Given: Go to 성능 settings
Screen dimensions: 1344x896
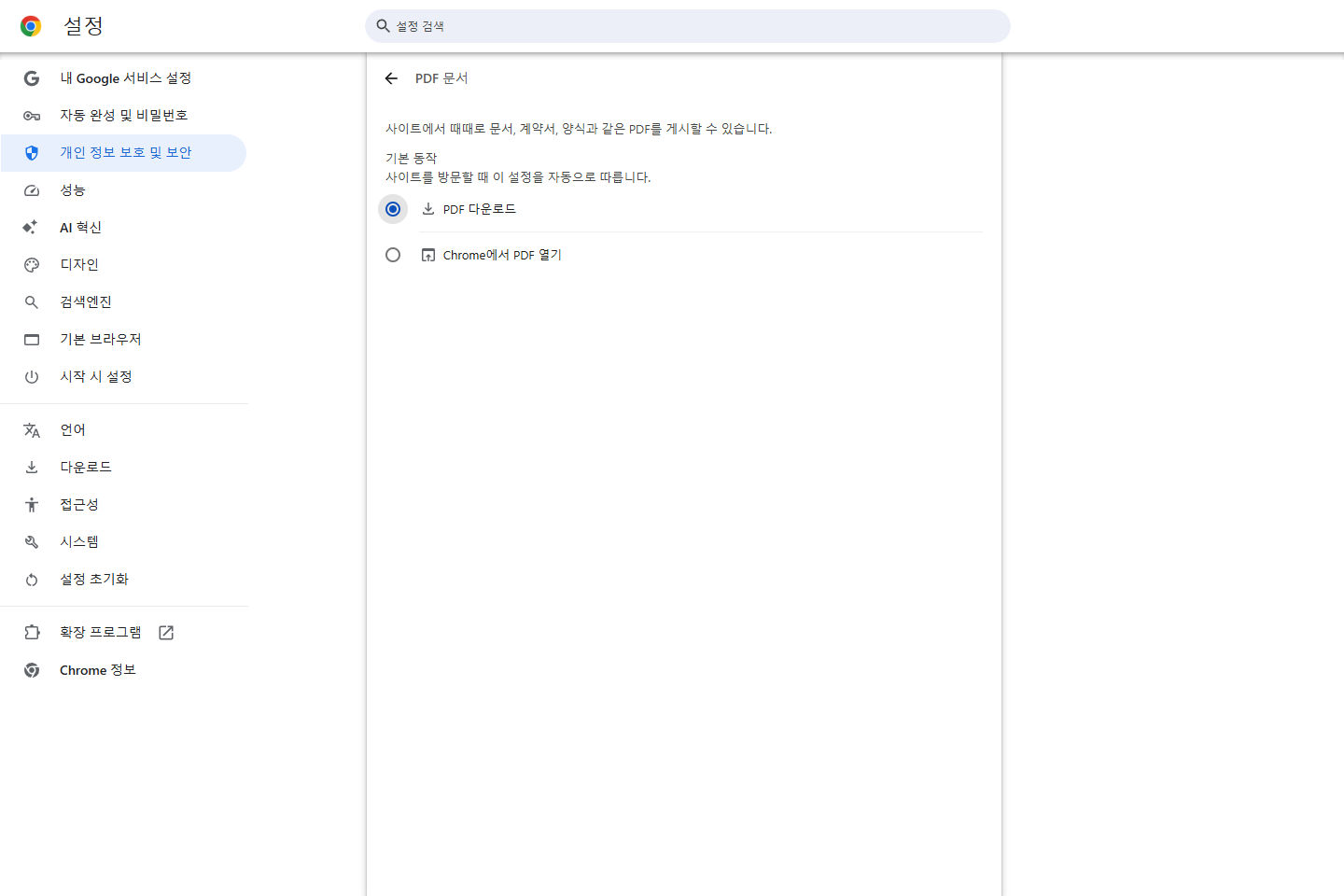Looking at the screenshot, I should [x=124, y=190].
